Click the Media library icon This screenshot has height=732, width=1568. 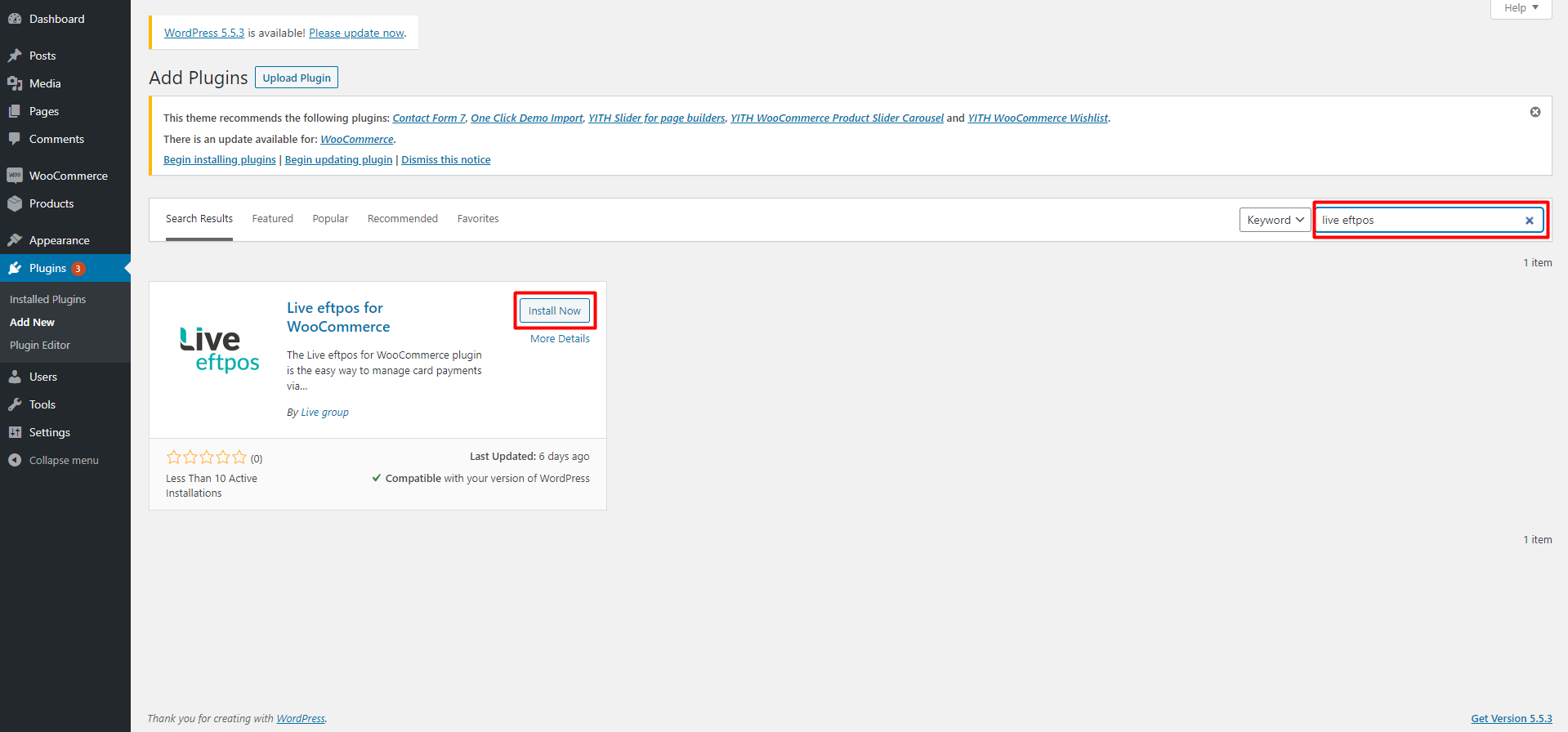tap(15, 83)
